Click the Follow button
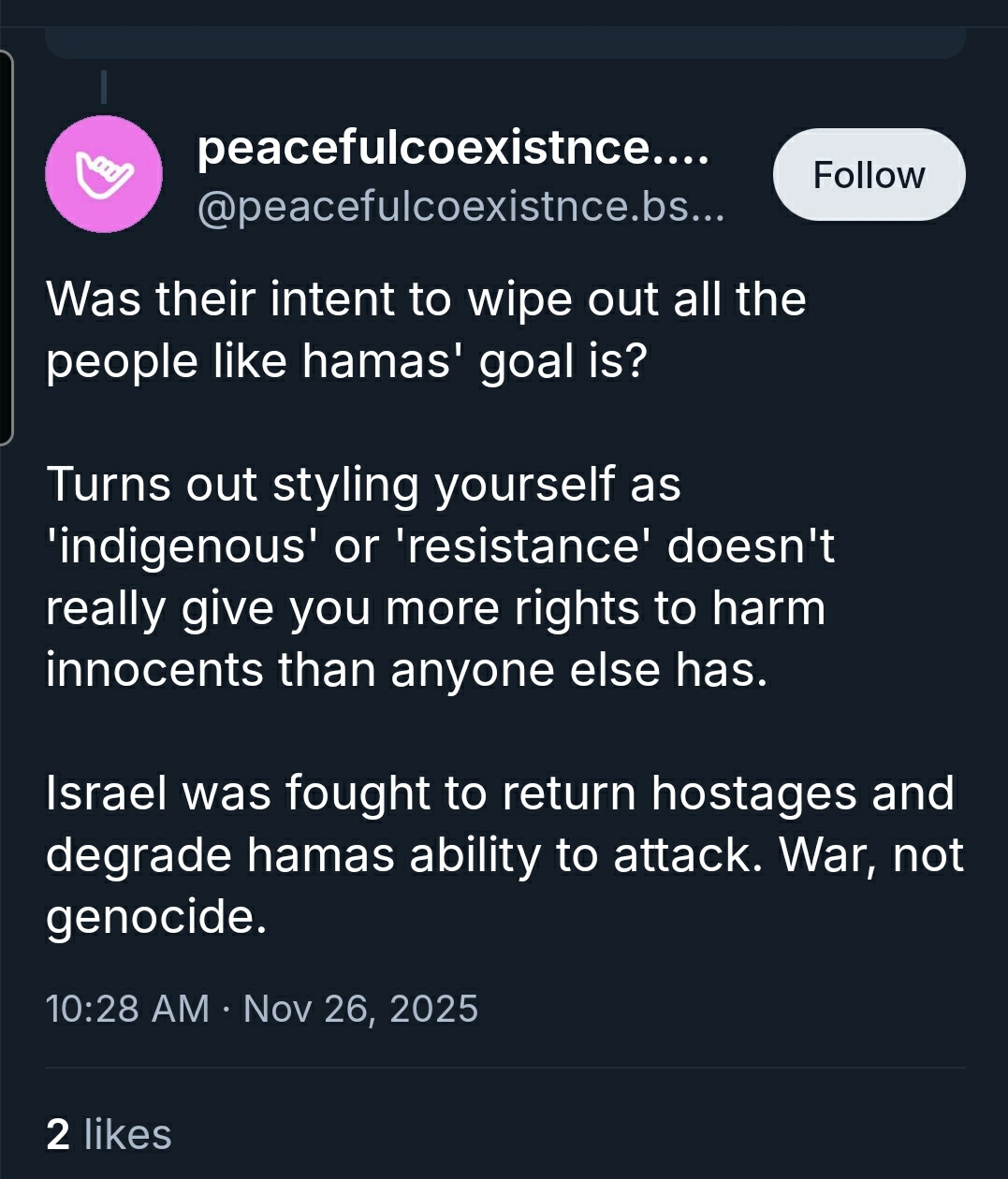This screenshot has width=1008, height=1179. (x=869, y=175)
